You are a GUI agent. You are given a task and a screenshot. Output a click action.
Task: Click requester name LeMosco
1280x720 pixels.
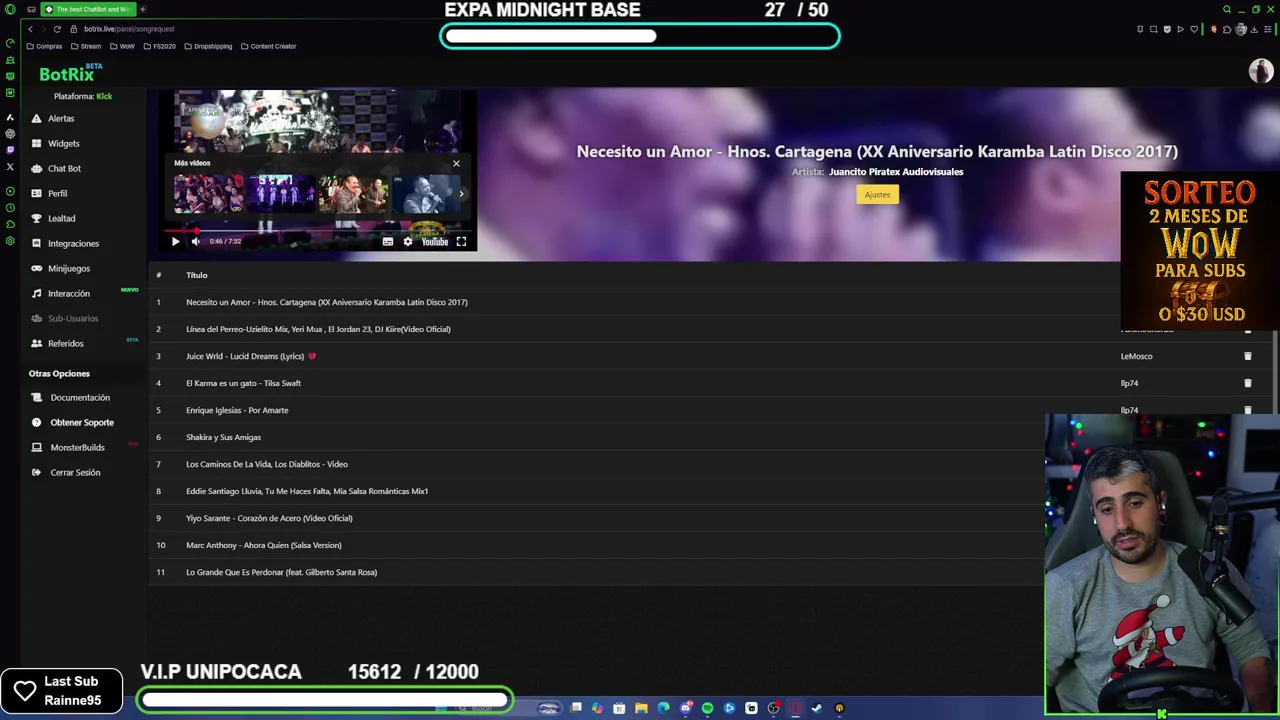click(x=1136, y=356)
